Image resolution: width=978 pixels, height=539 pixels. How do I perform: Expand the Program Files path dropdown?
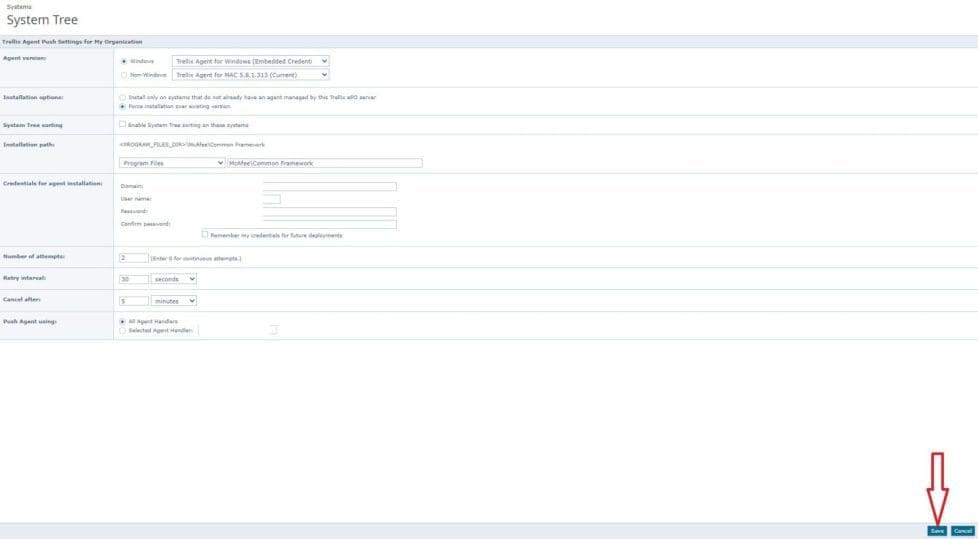172,163
